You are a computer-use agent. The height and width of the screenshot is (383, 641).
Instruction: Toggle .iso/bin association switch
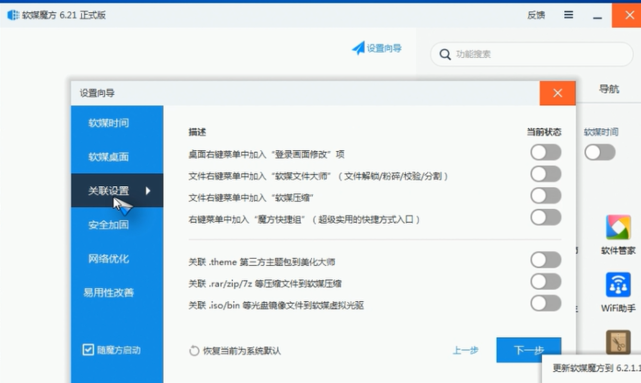pos(546,303)
